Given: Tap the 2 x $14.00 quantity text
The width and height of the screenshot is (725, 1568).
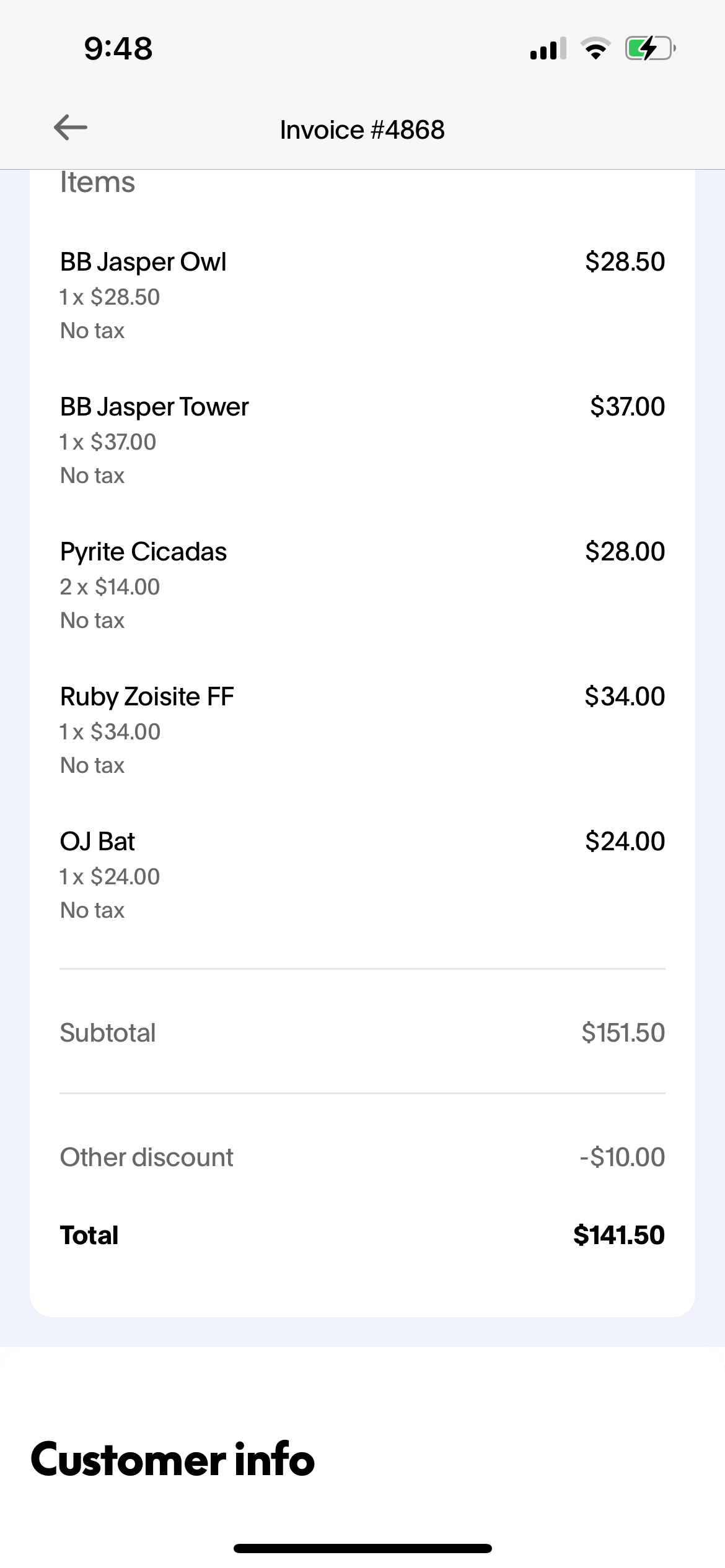Looking at the screenshot, I should point(110,586).
